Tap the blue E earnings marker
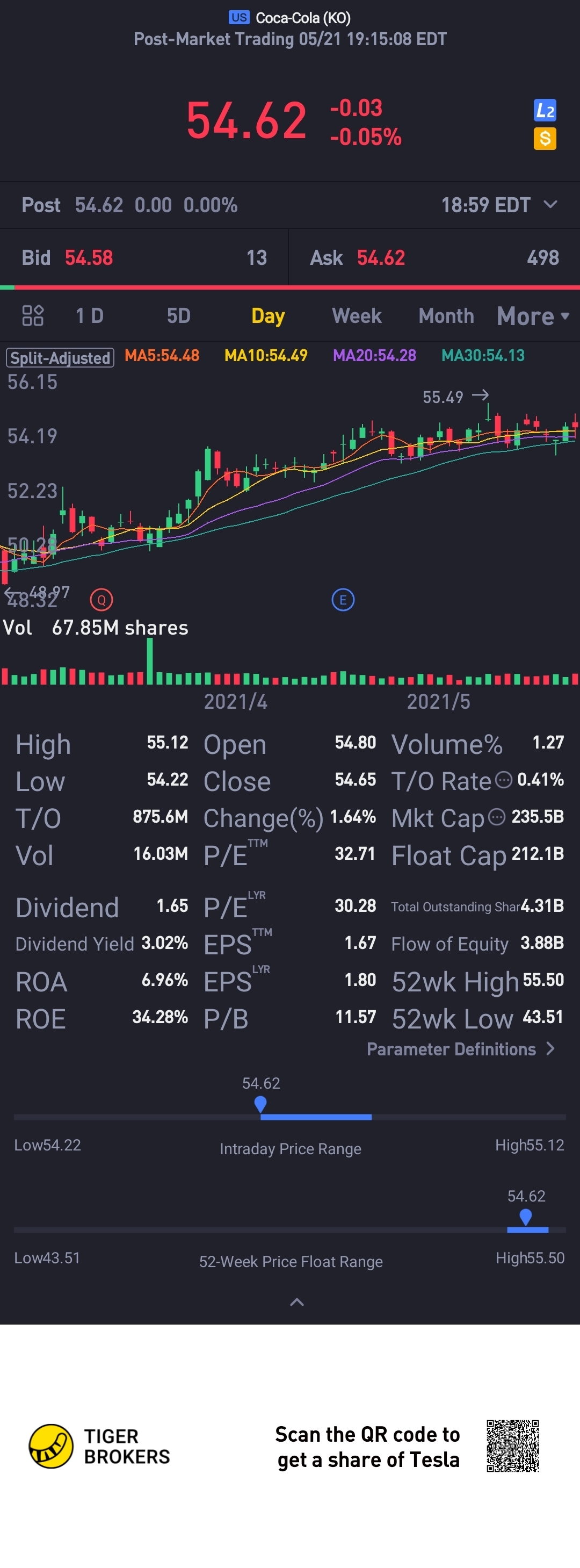The width and height of the screenshot is (580, 1568). [343, 600]
